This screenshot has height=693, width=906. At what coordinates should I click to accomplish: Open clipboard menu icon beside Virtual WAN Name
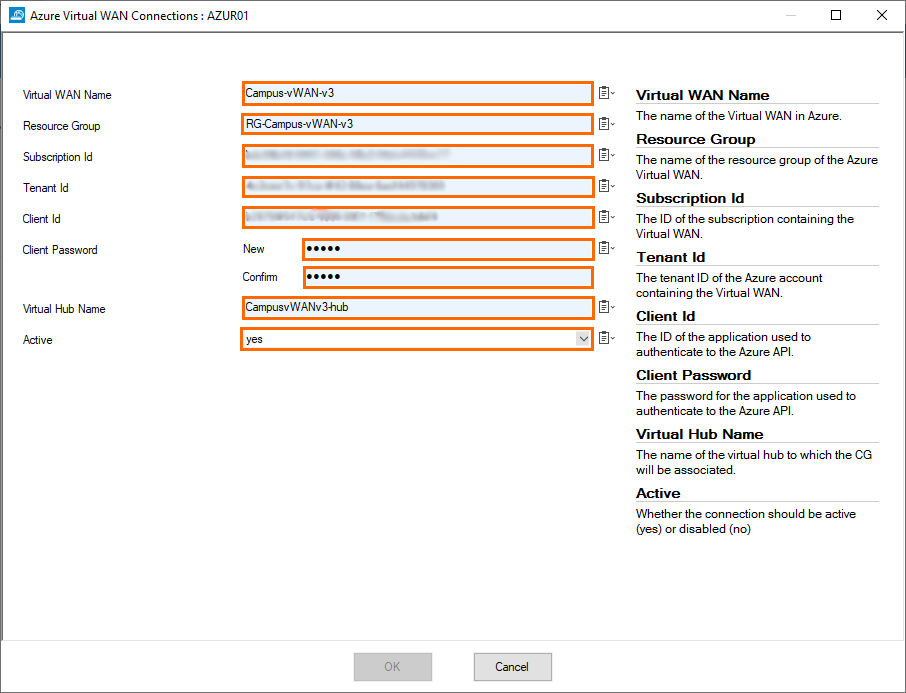click(x=606, y=92)
